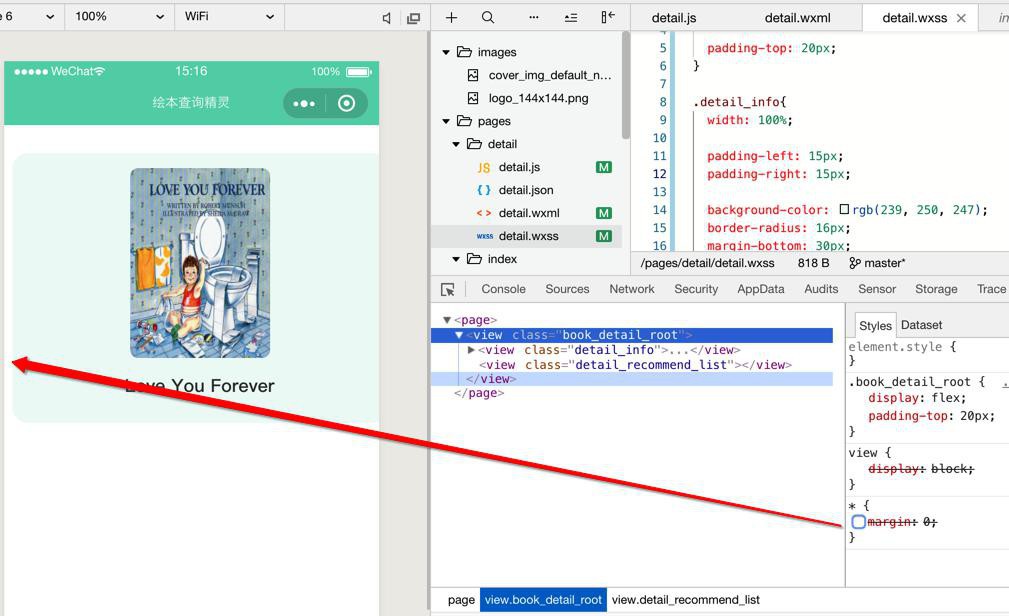
Task: Click the mini-program capsule circle close button
Action: click(x=346, y=103)
